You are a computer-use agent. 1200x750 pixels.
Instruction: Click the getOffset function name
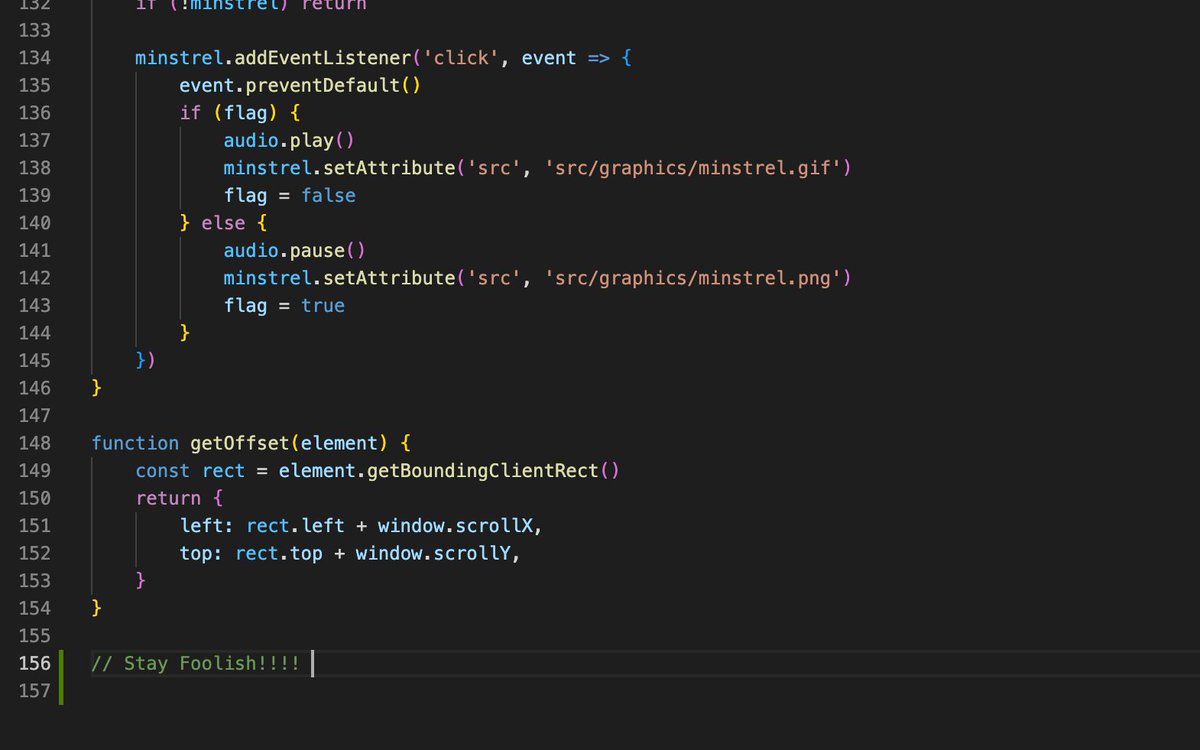click(240, 443)
